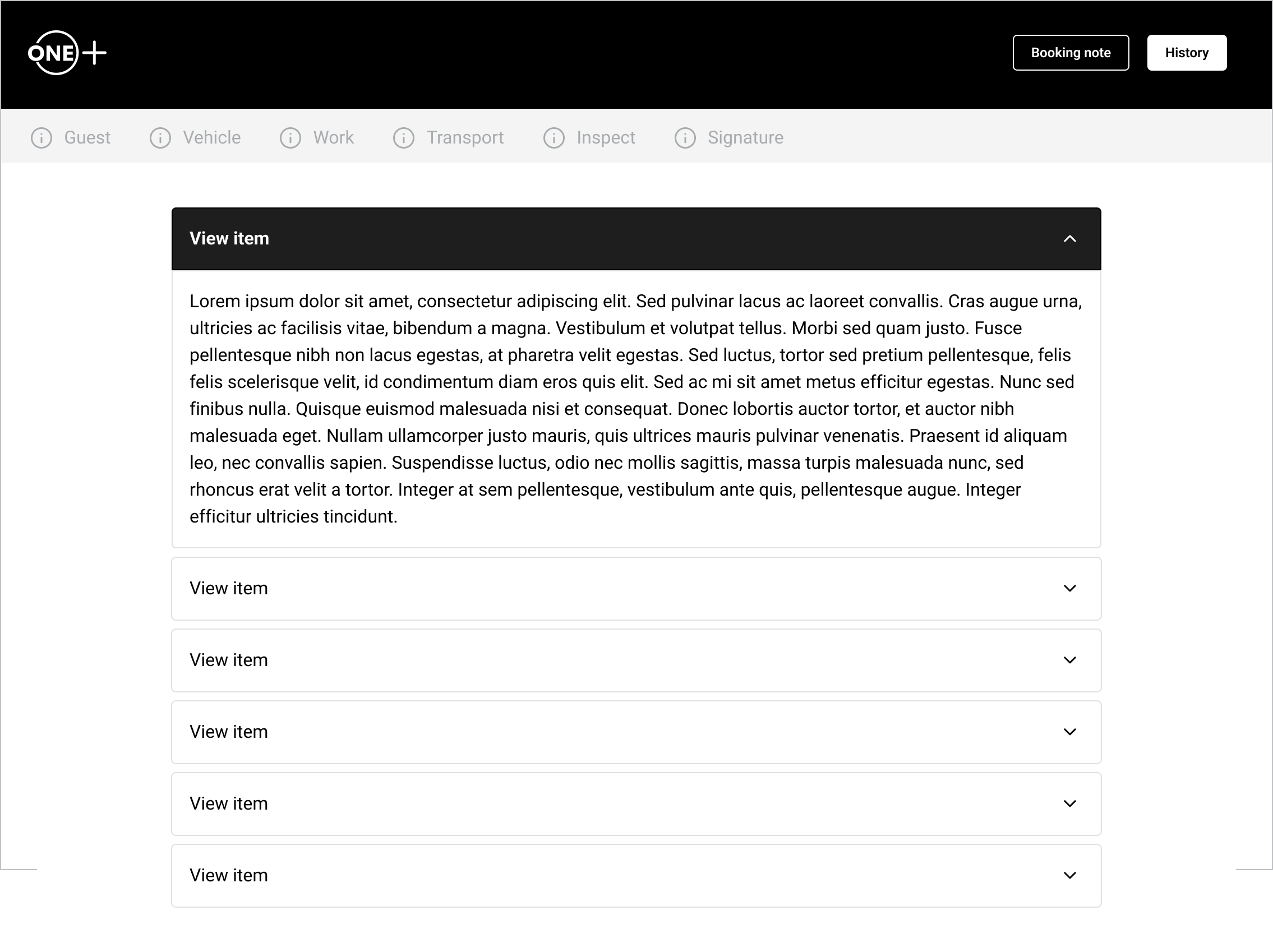Image resolution: width=1273 pixels, height=952 pixels.
Task: Click the ONE+ logo in header
Action: pyautogui.click(x=67, y=53)
